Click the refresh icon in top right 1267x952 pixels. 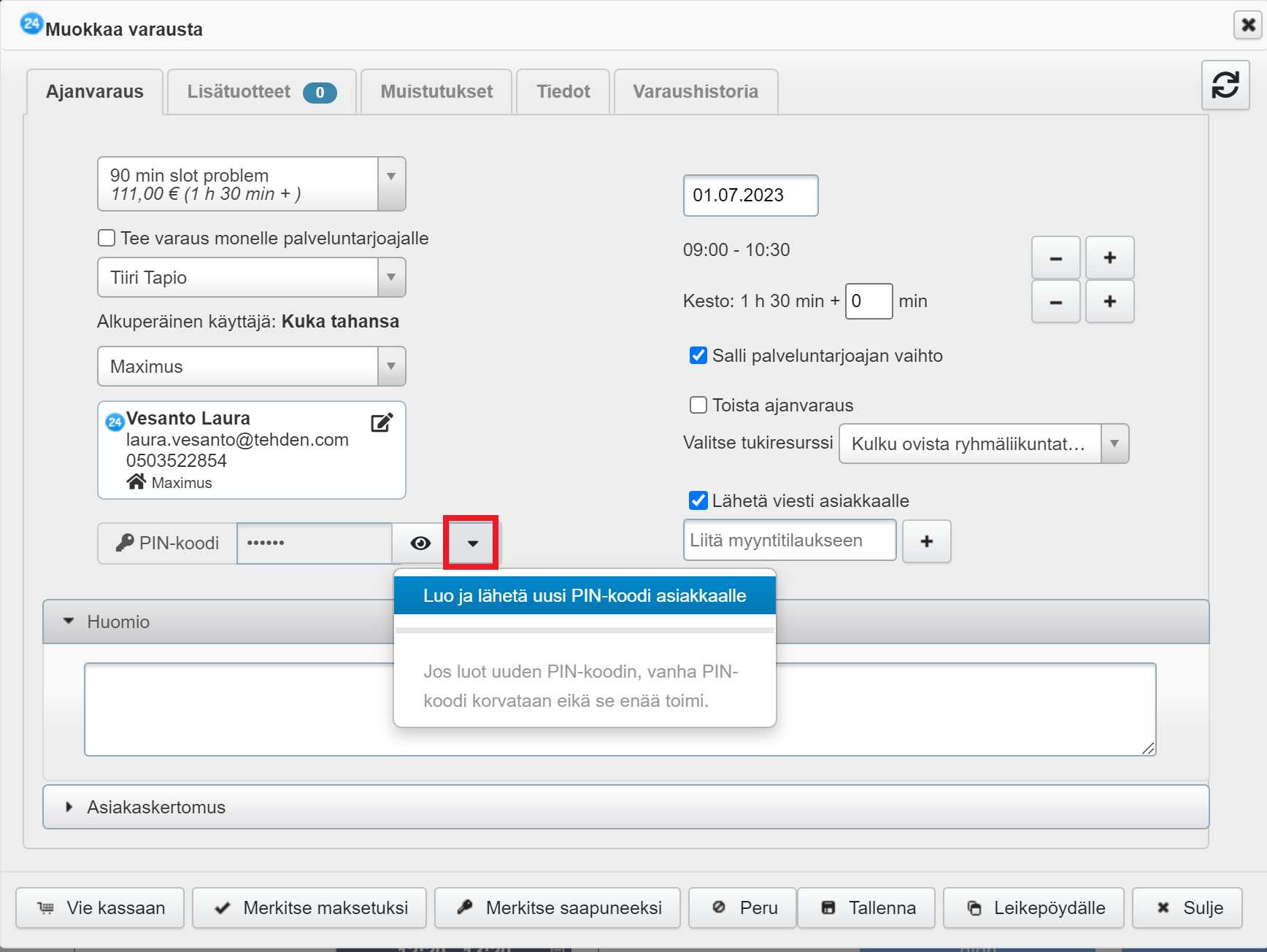pyautogui.click(x=1225, y=85)
